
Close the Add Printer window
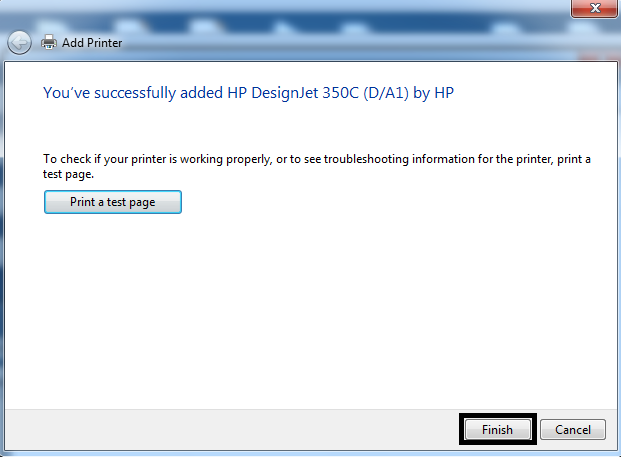point(595,8)
